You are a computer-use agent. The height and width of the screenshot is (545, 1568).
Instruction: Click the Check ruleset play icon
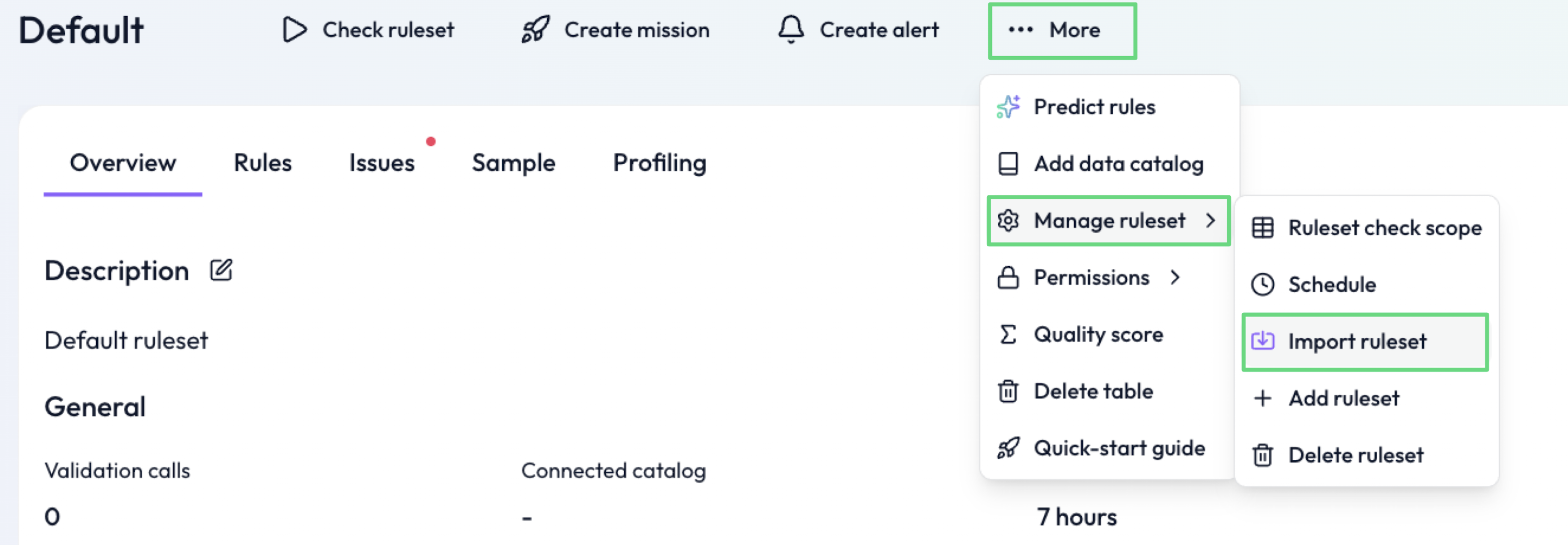(295, 30)
